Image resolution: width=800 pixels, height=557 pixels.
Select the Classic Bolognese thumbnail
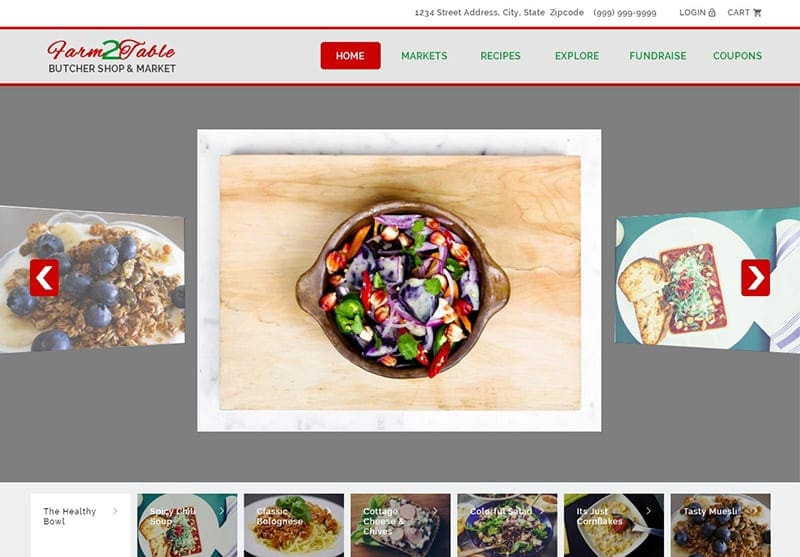pos(294,525)
